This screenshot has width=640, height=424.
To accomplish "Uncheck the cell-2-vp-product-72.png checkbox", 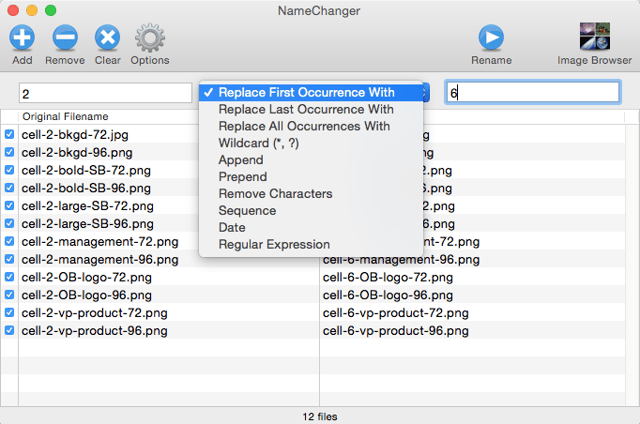I will point(9,313).
